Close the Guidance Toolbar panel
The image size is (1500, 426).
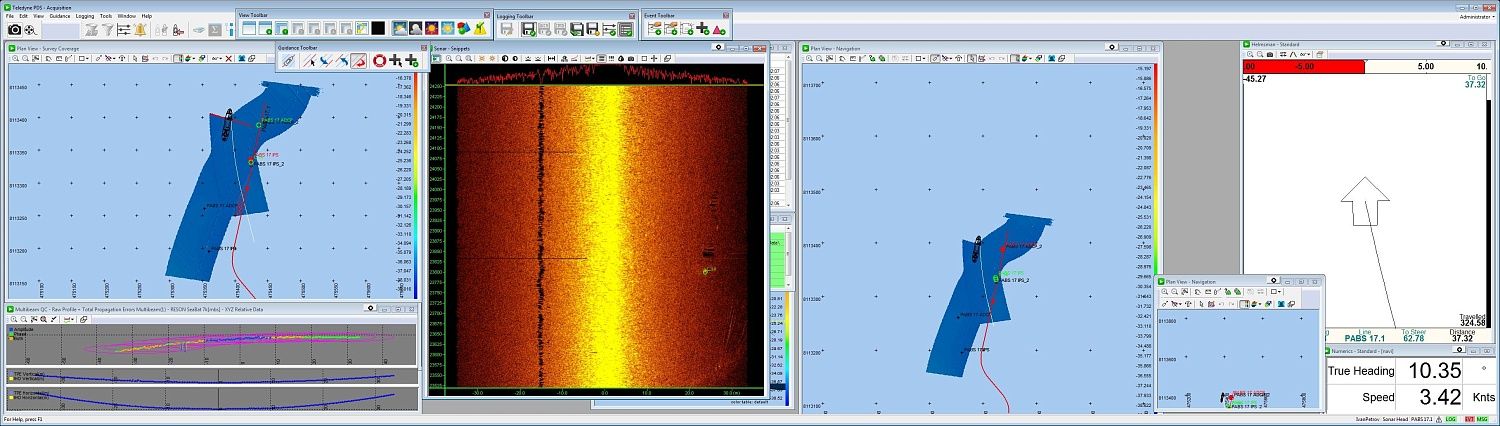pos(425,47)
